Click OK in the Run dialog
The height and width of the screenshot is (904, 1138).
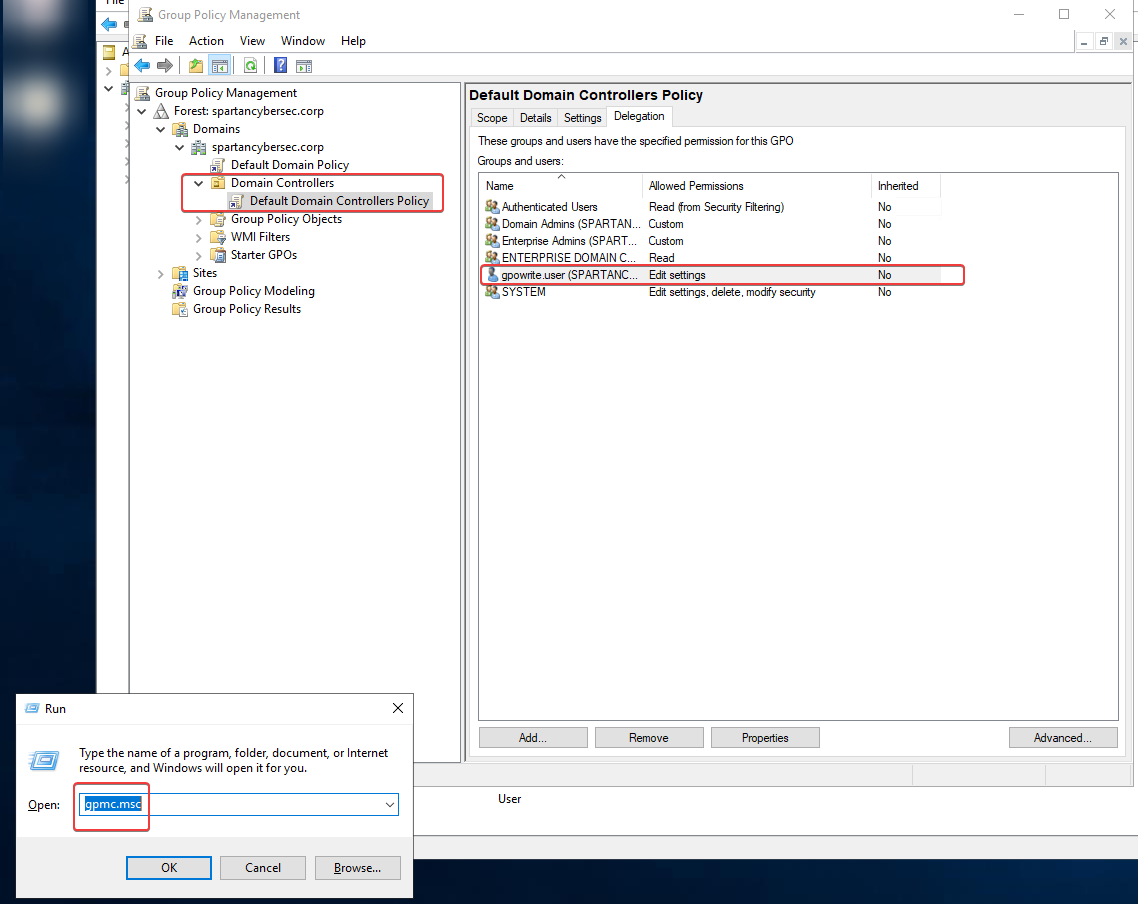click(x=169, y=868)
